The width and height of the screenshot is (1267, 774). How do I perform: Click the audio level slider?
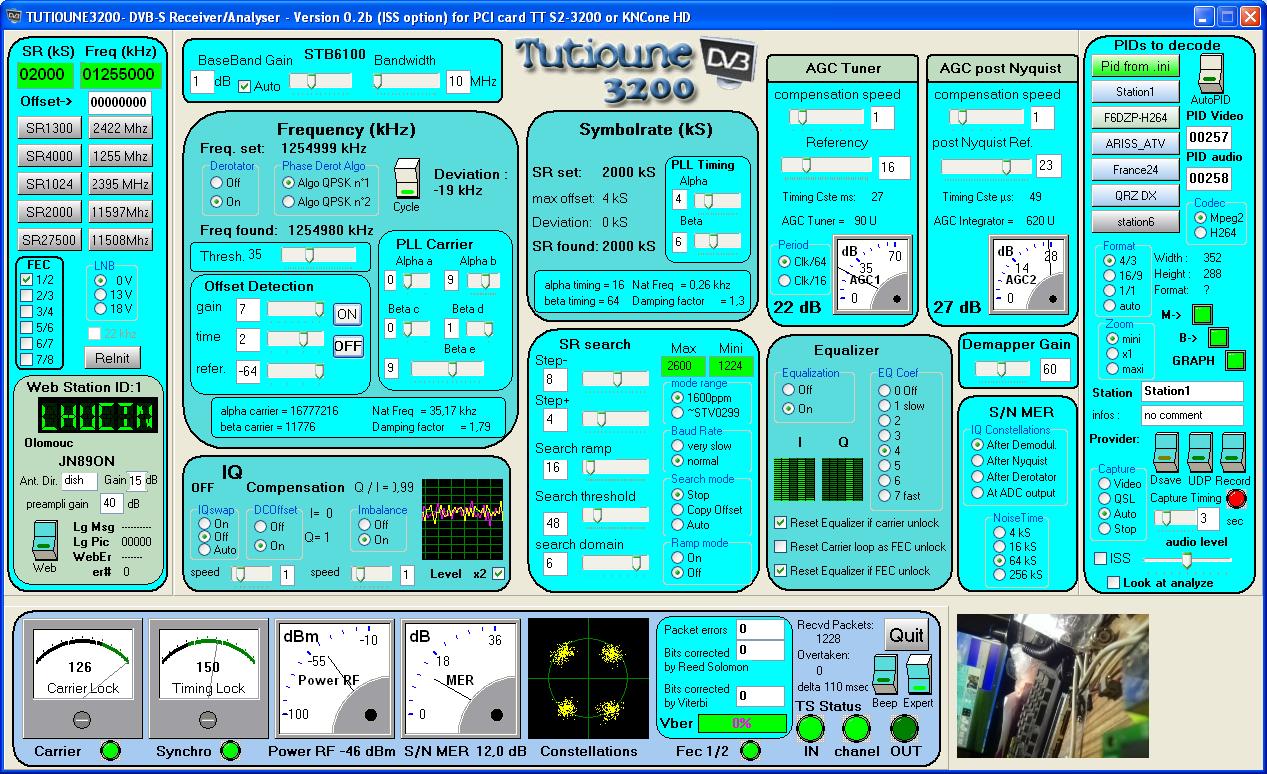click(1186, 560)
